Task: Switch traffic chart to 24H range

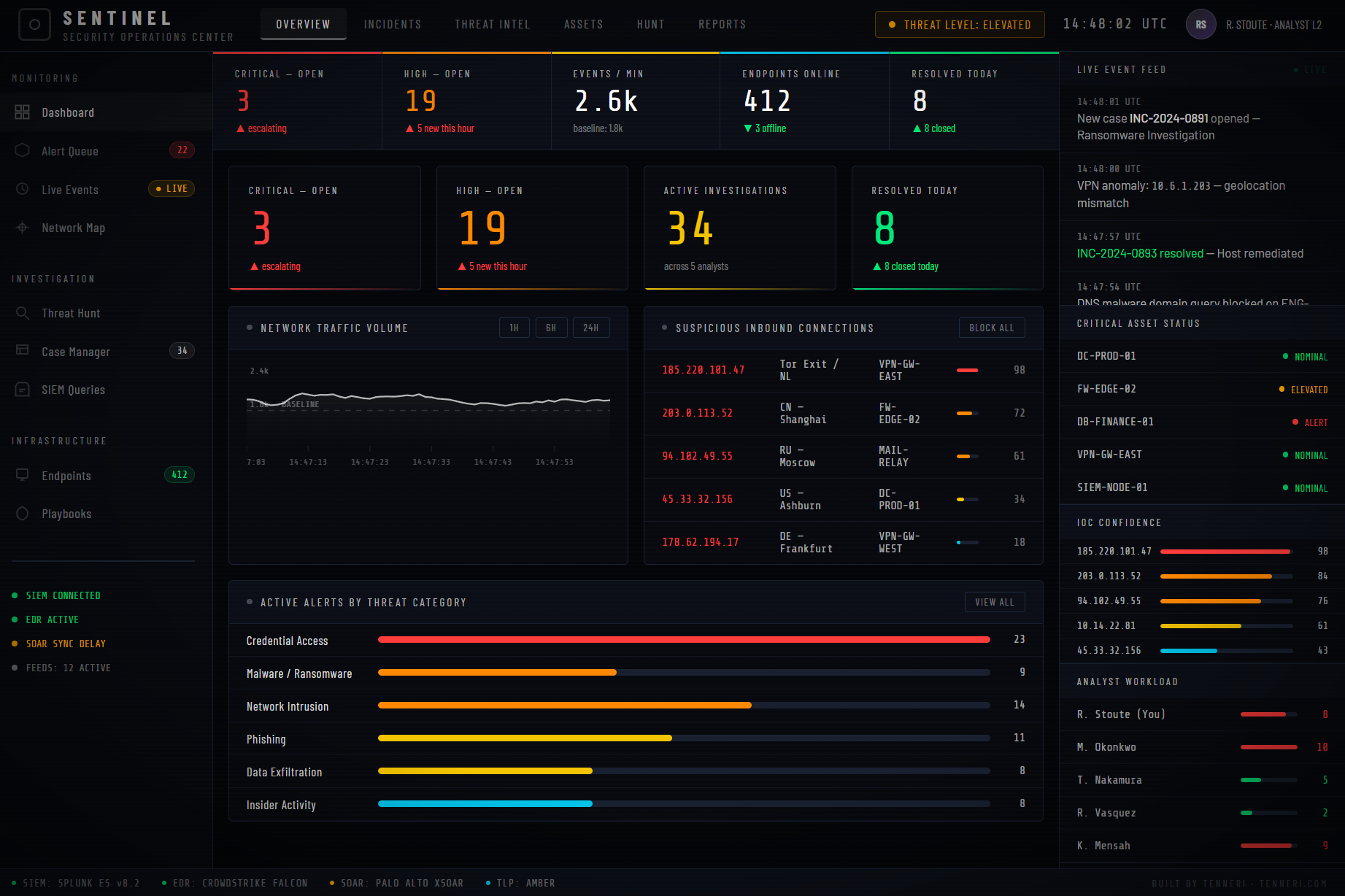Action: (x=591, y=328)
